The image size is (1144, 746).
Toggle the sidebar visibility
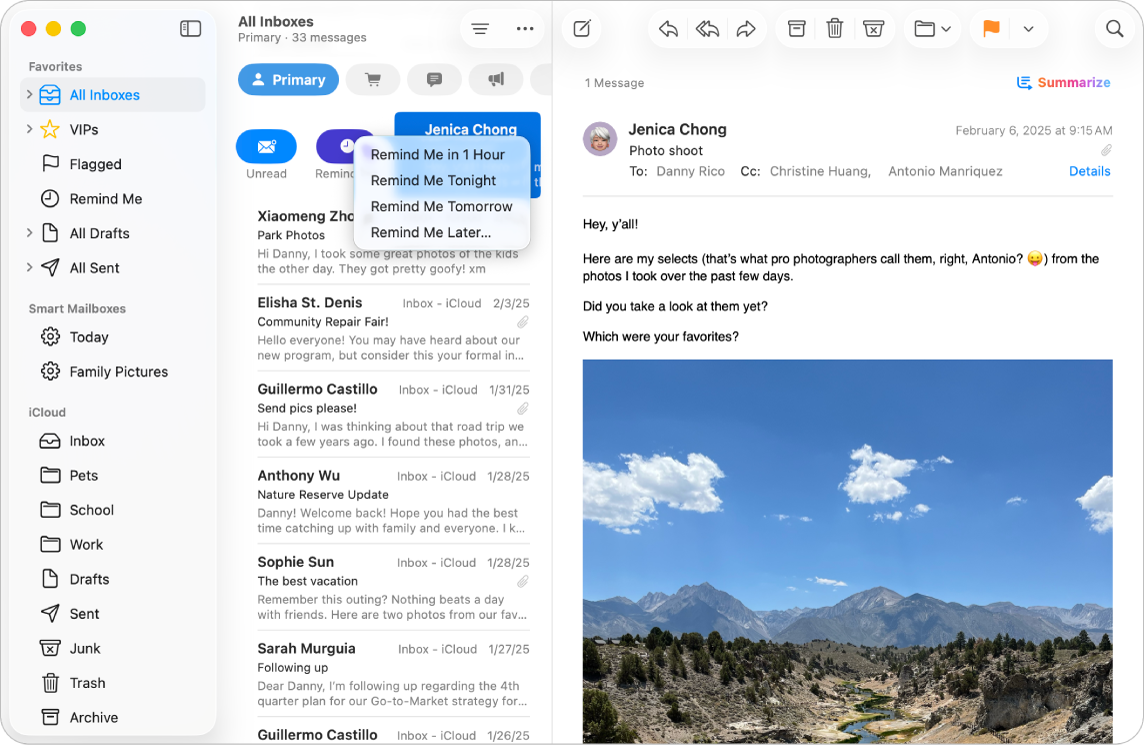[x=190, y=28]
